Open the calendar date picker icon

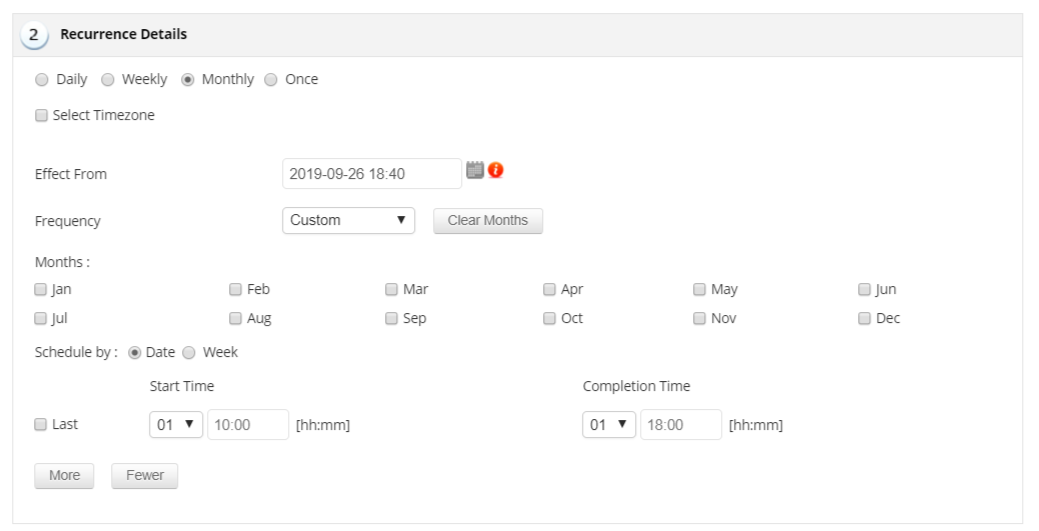[x=475, y=171]
